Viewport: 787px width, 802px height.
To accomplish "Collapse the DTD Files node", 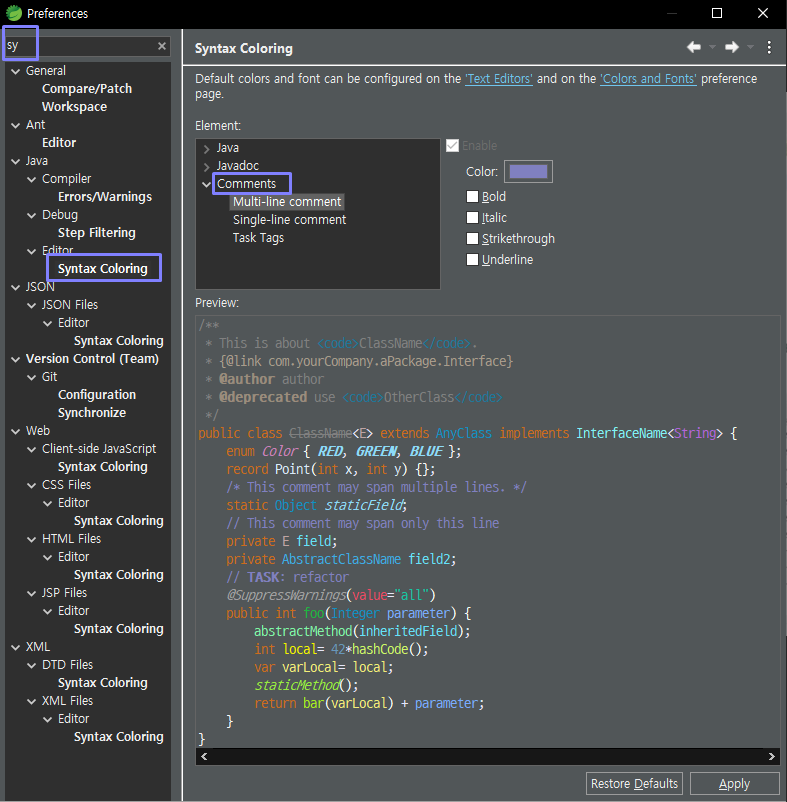I will tap(32, 665).
